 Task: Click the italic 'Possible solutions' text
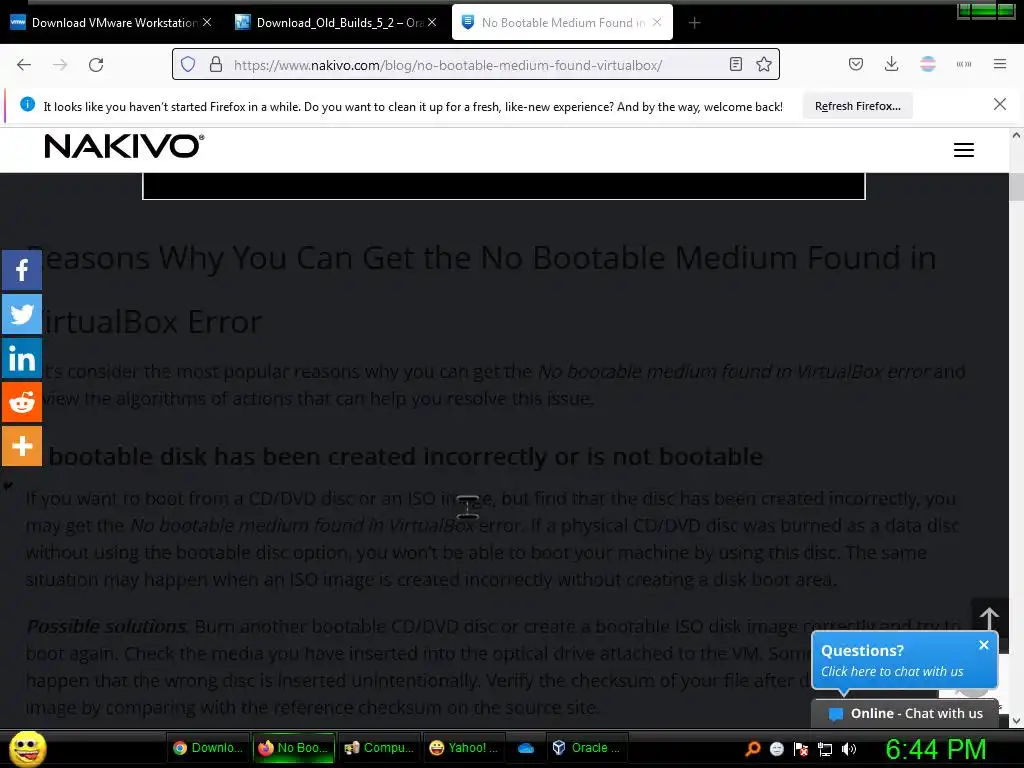pos(106,626)
